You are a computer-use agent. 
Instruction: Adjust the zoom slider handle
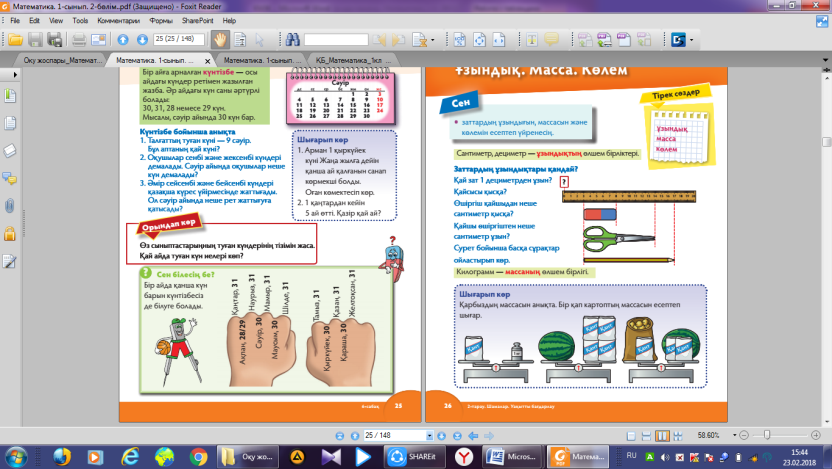point(767,435)
